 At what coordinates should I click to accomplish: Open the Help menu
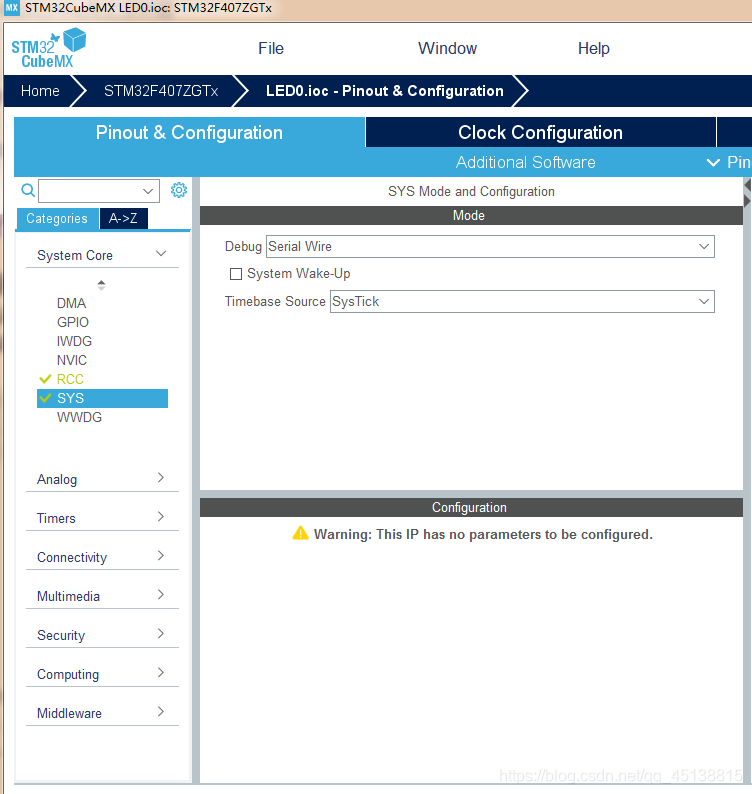[593, 49]
